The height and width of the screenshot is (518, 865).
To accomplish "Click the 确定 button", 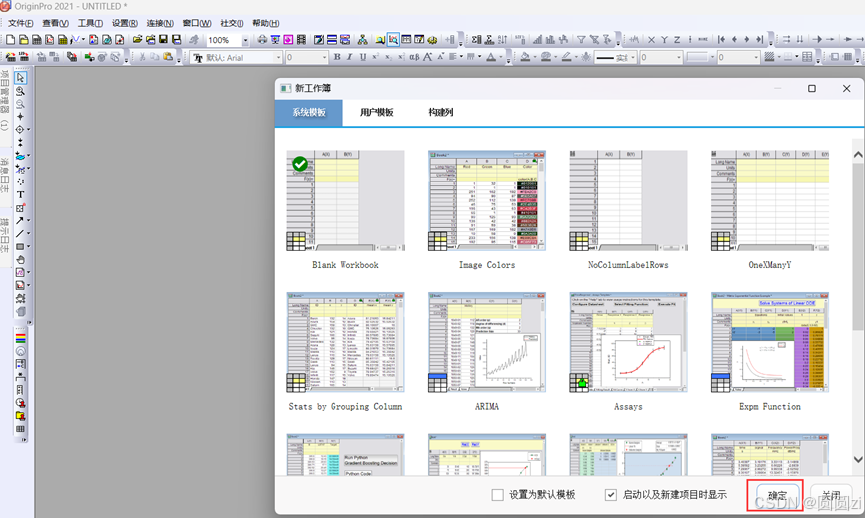I will click(777, 495).
